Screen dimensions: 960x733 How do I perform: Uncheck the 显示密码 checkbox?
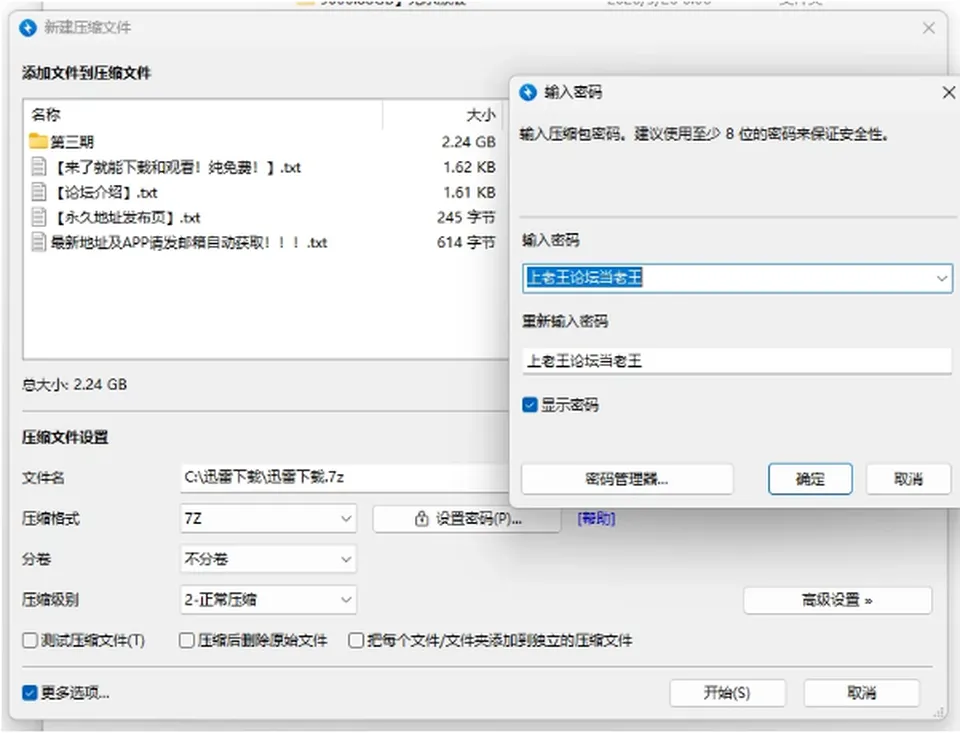pos(530,405)
